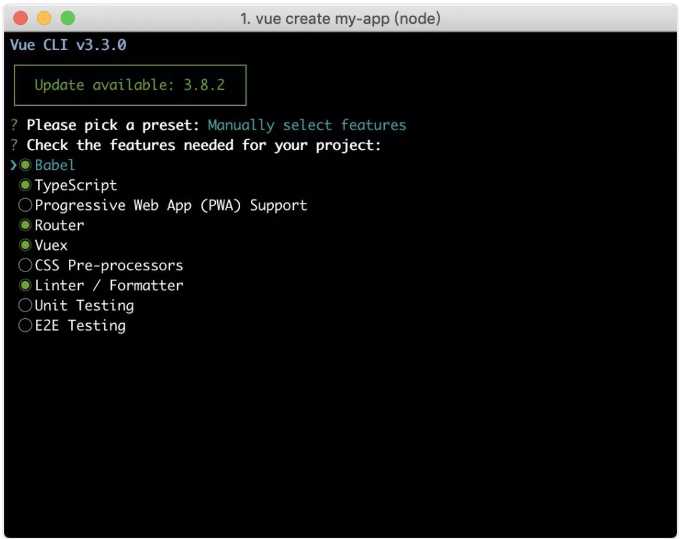Enable the Unit Testing circle
Viewport: 680px width, 539px height.
point(25,305)
